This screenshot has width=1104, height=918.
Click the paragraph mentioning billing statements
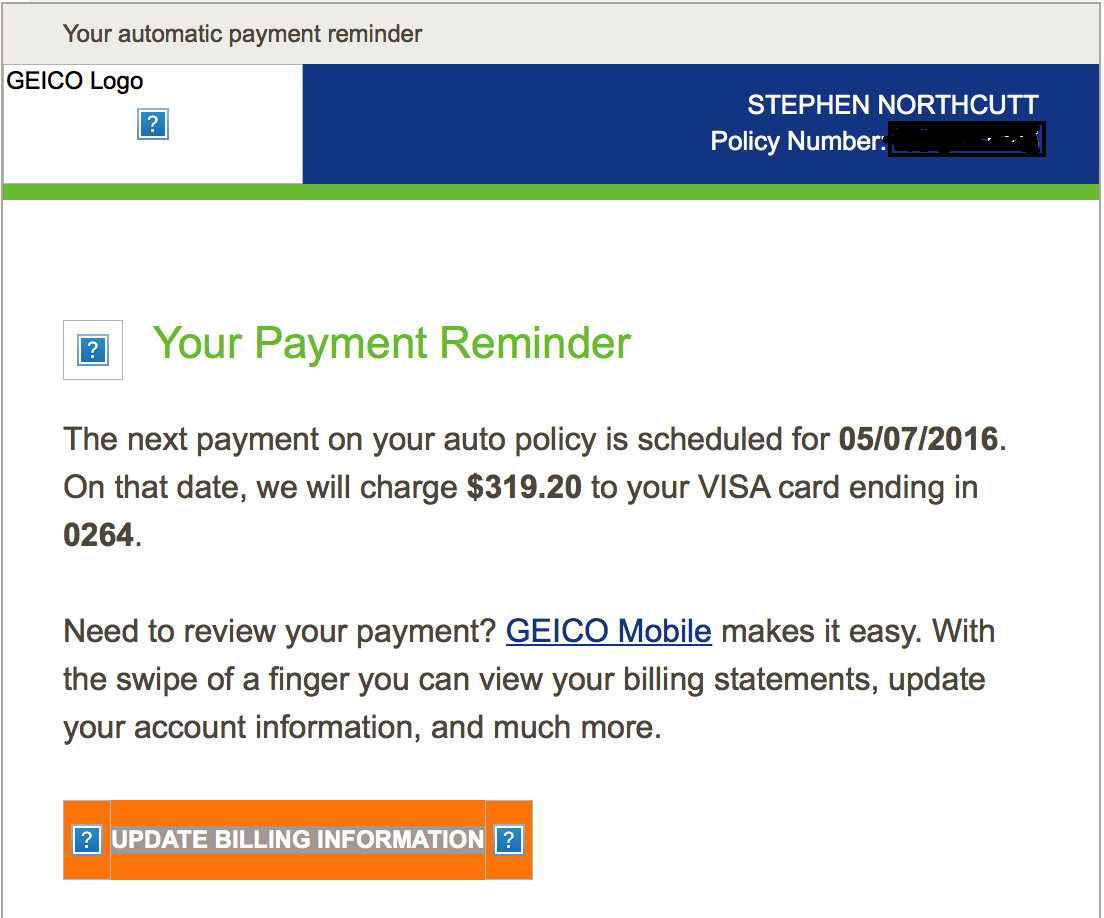coord(528,679)
